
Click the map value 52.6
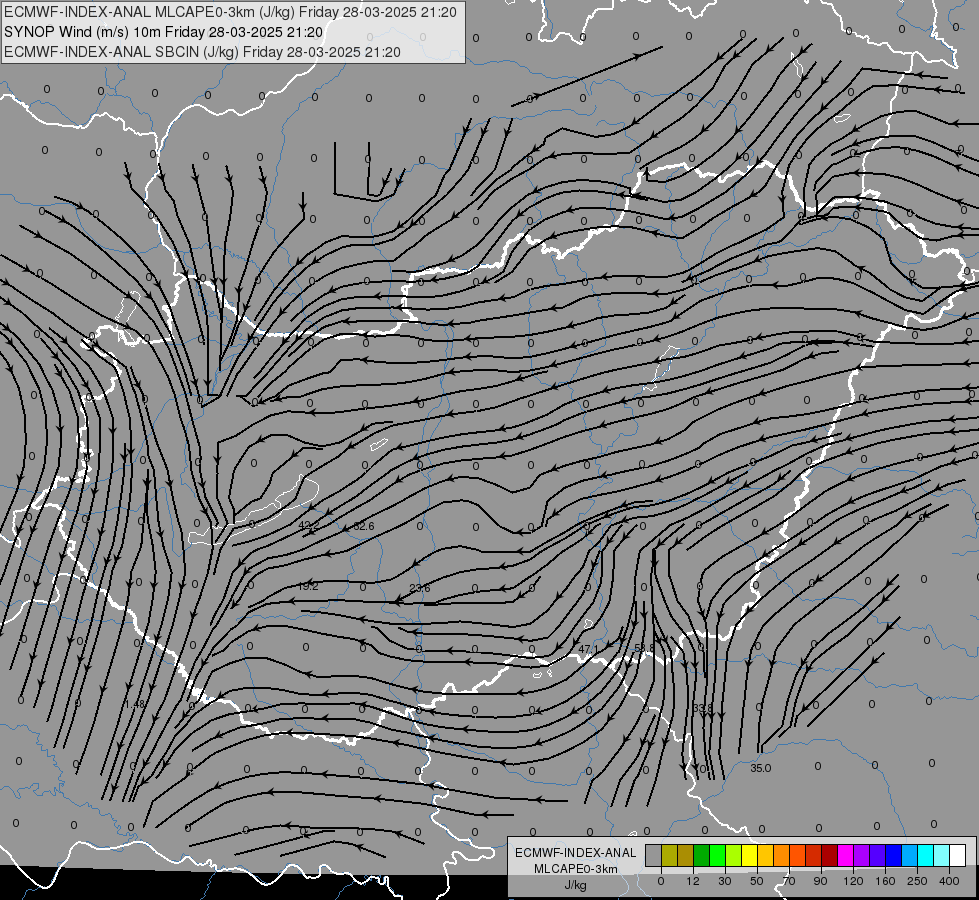point(364,527)
